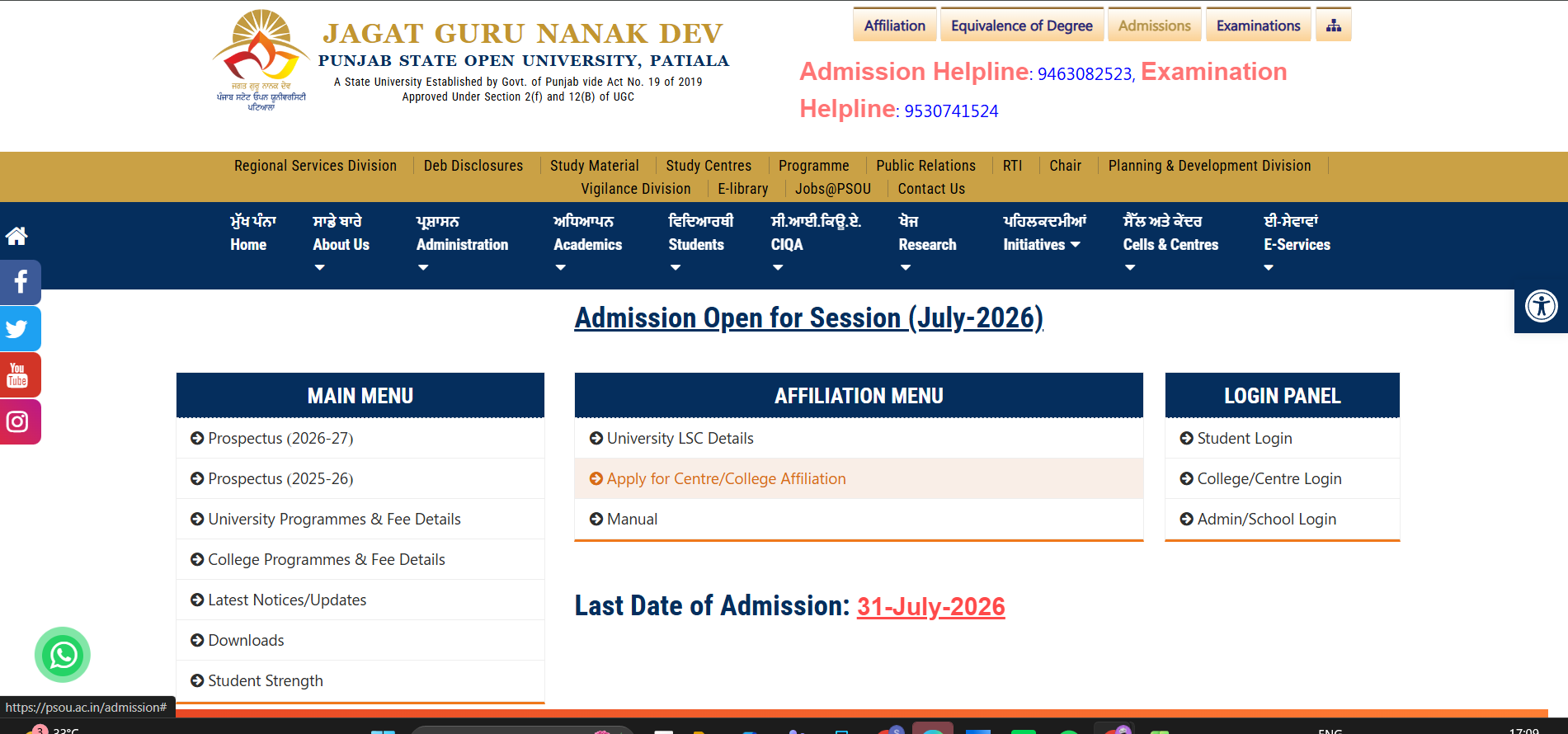Image resolution: width=1568 pixels, height=734 pixels.
Task: Open Study Material menu item
Action: click(594, 166)
